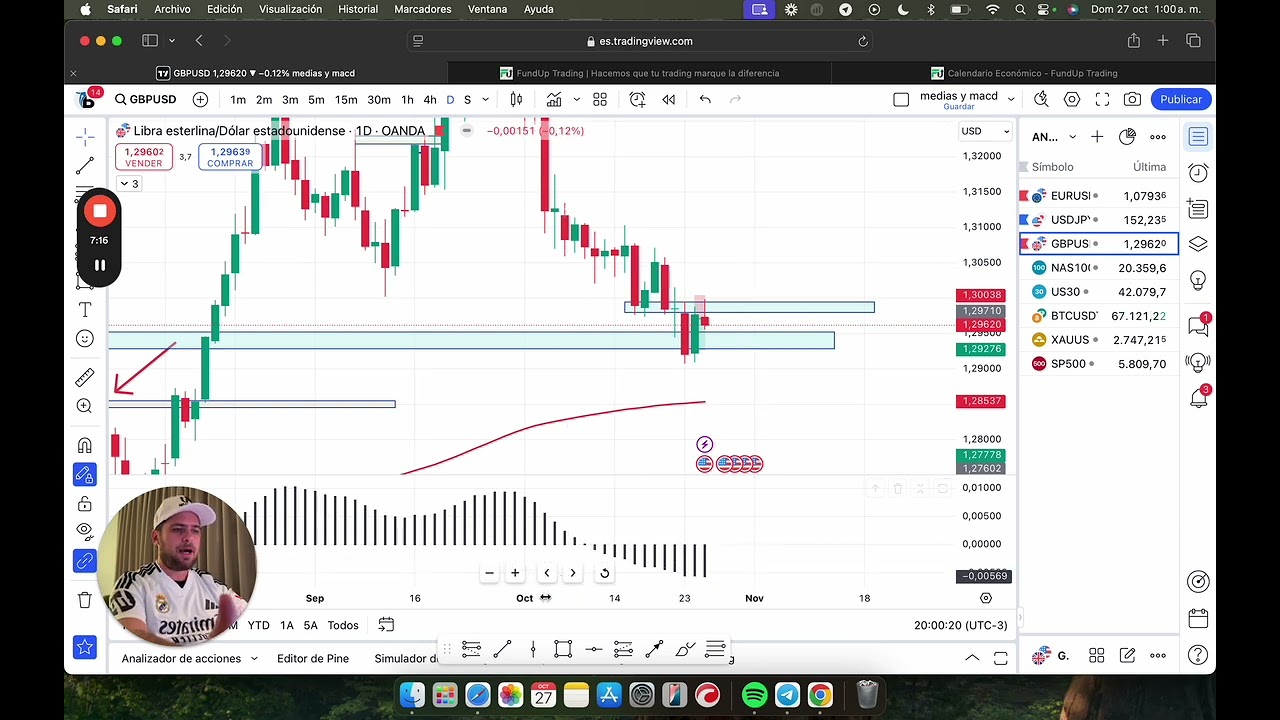The image size is (1280, 720).
Task: Open Editor de Pine tab
Action: [313, 658]
